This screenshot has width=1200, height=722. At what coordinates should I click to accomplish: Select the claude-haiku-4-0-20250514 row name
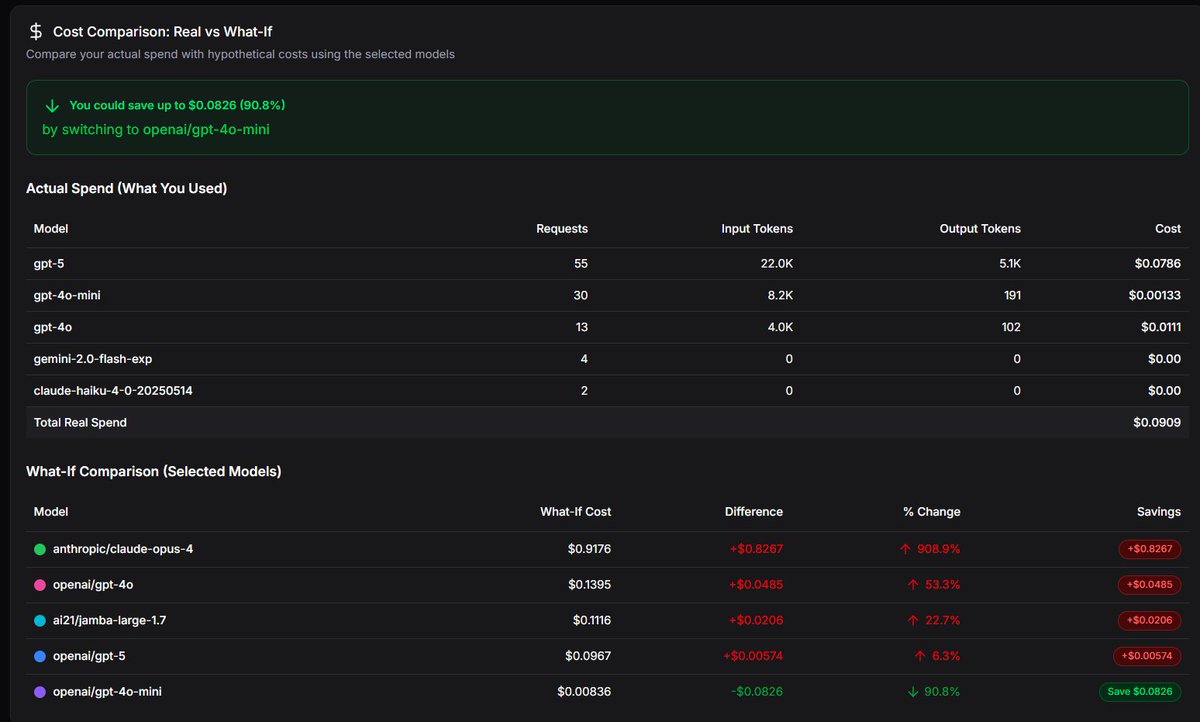point(113,391)
